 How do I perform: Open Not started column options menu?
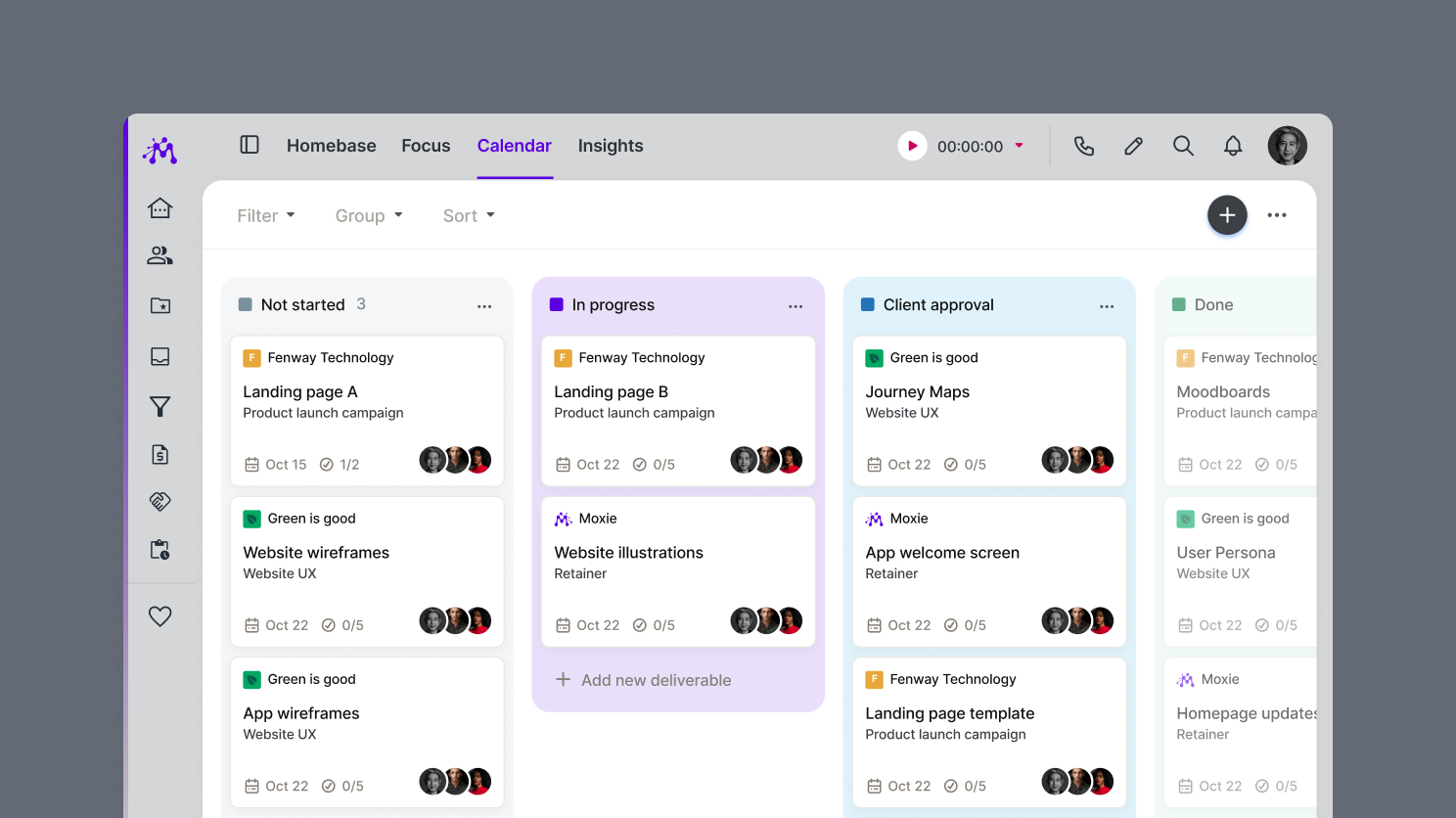click(x=484, y=306)
